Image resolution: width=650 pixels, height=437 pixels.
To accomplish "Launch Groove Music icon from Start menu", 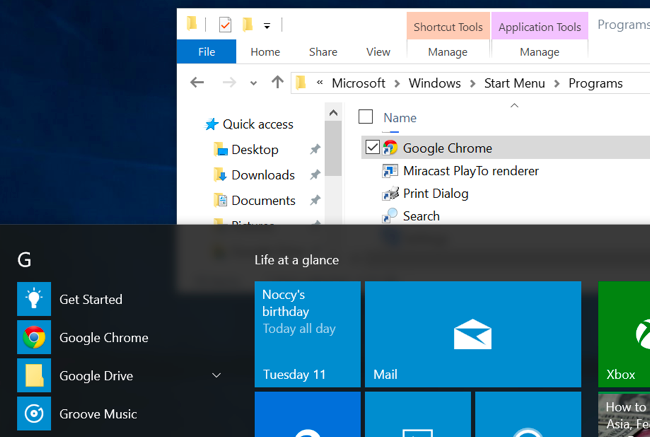I will (34, 413).
